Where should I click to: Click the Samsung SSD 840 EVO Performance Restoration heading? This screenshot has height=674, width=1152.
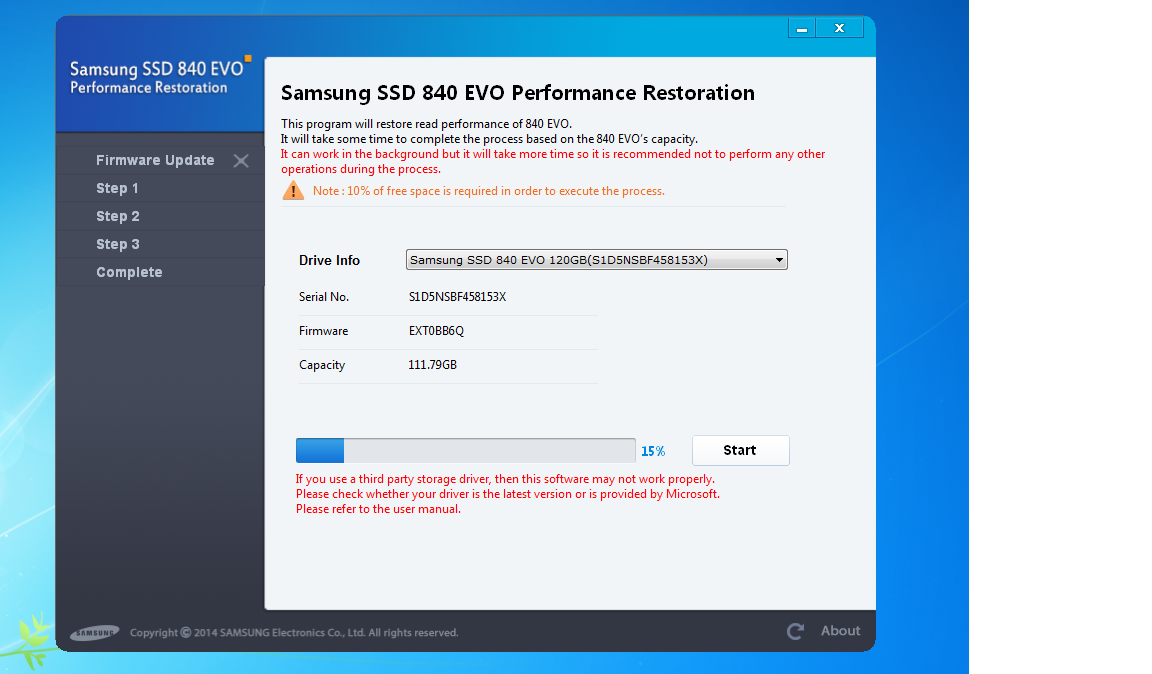click(x=518, y=93)
